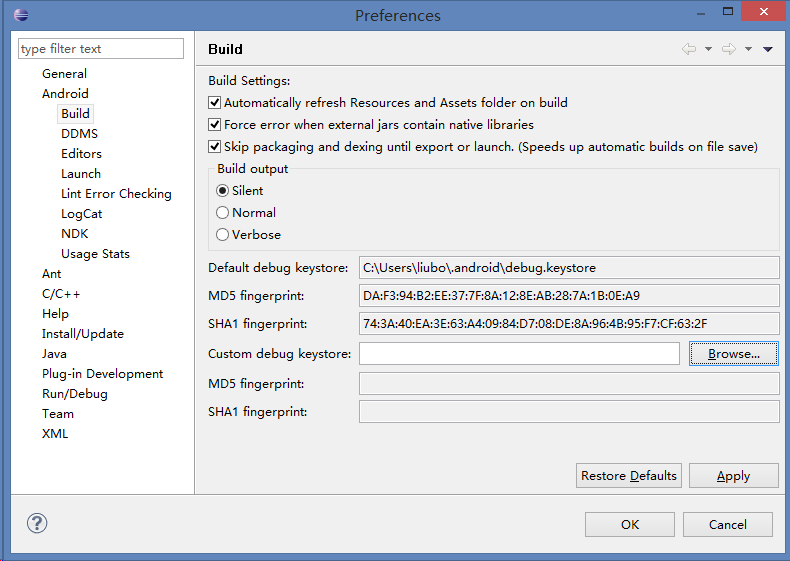Screen dimensions: 790x561
Task: Dismiss dialog with Cancel button
Action: (728, 524)
